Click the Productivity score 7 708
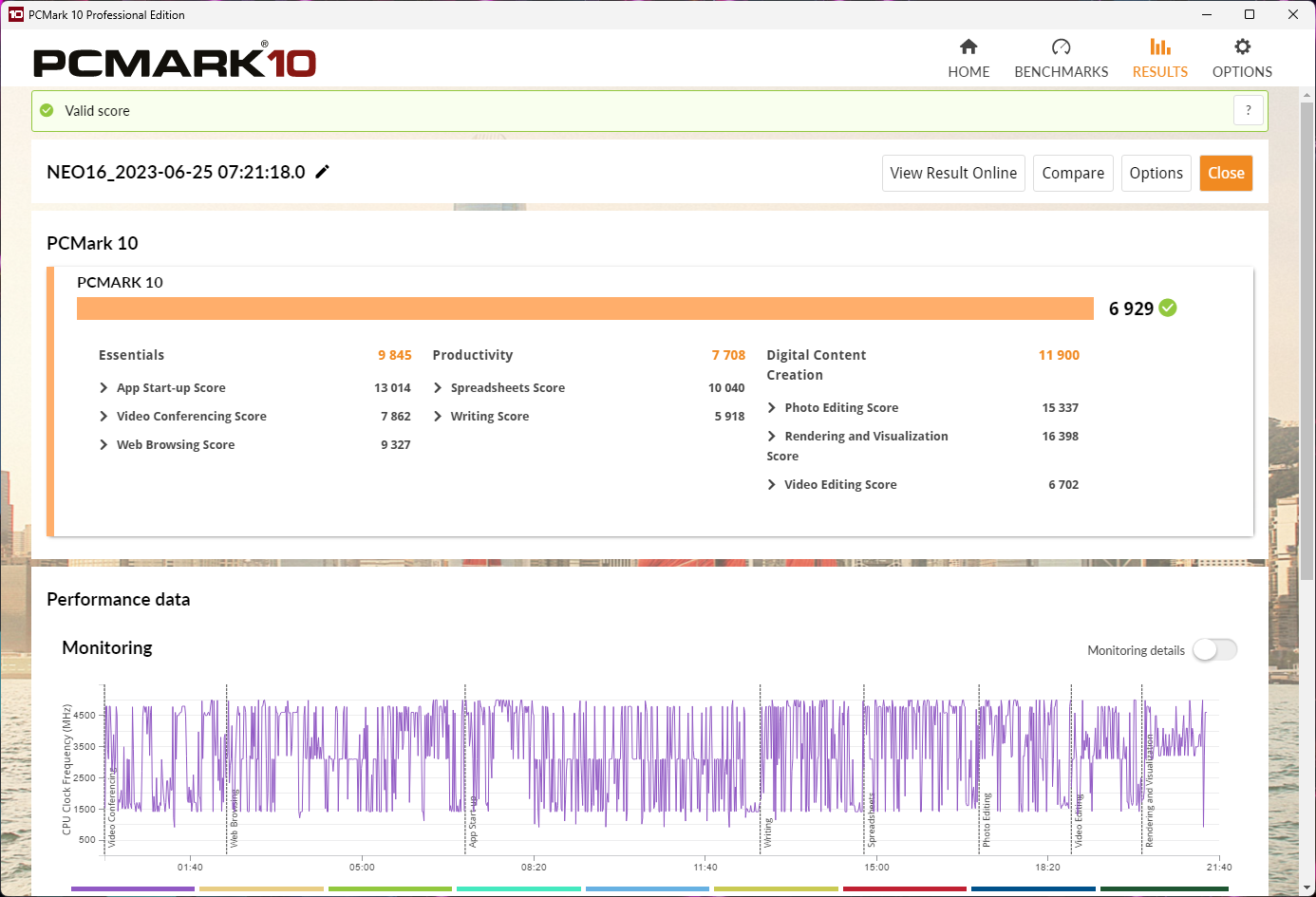 (x=728, y=355)
